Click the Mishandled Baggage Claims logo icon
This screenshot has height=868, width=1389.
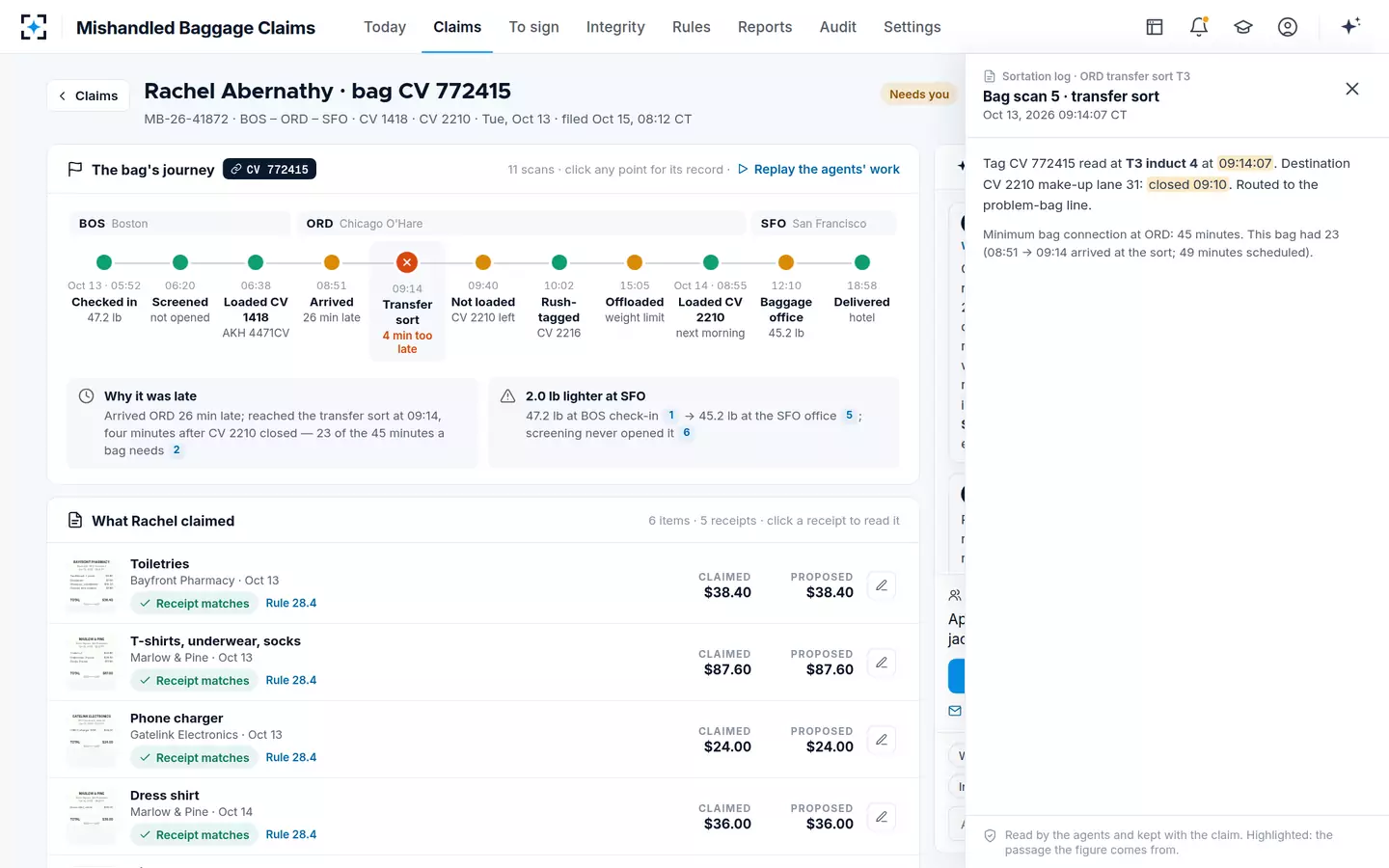34,27
